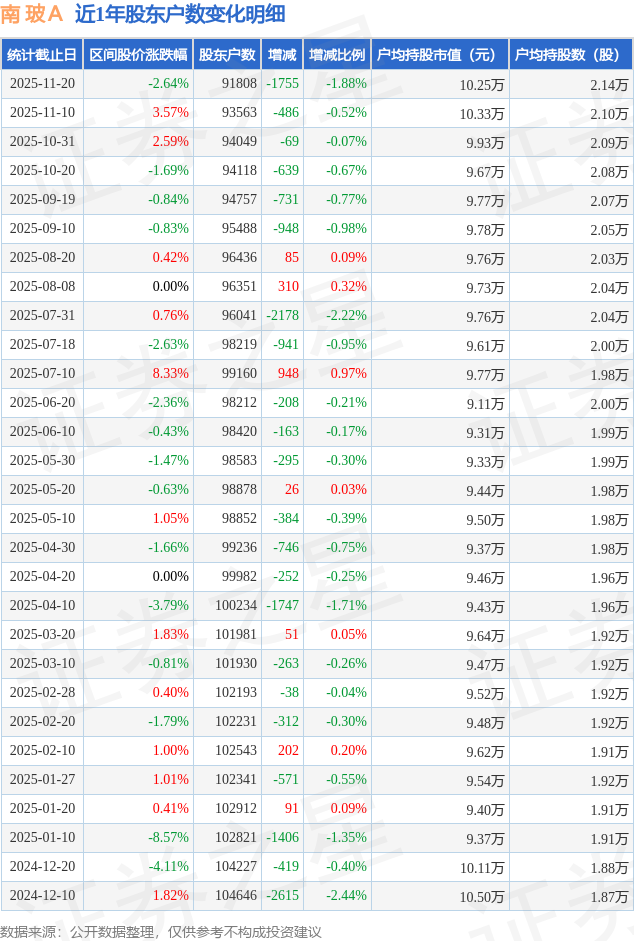Screen dimensions: 634x941
Task: Click the 近1年股东户数变化明细 title text
Action: (x=180, y=14)
